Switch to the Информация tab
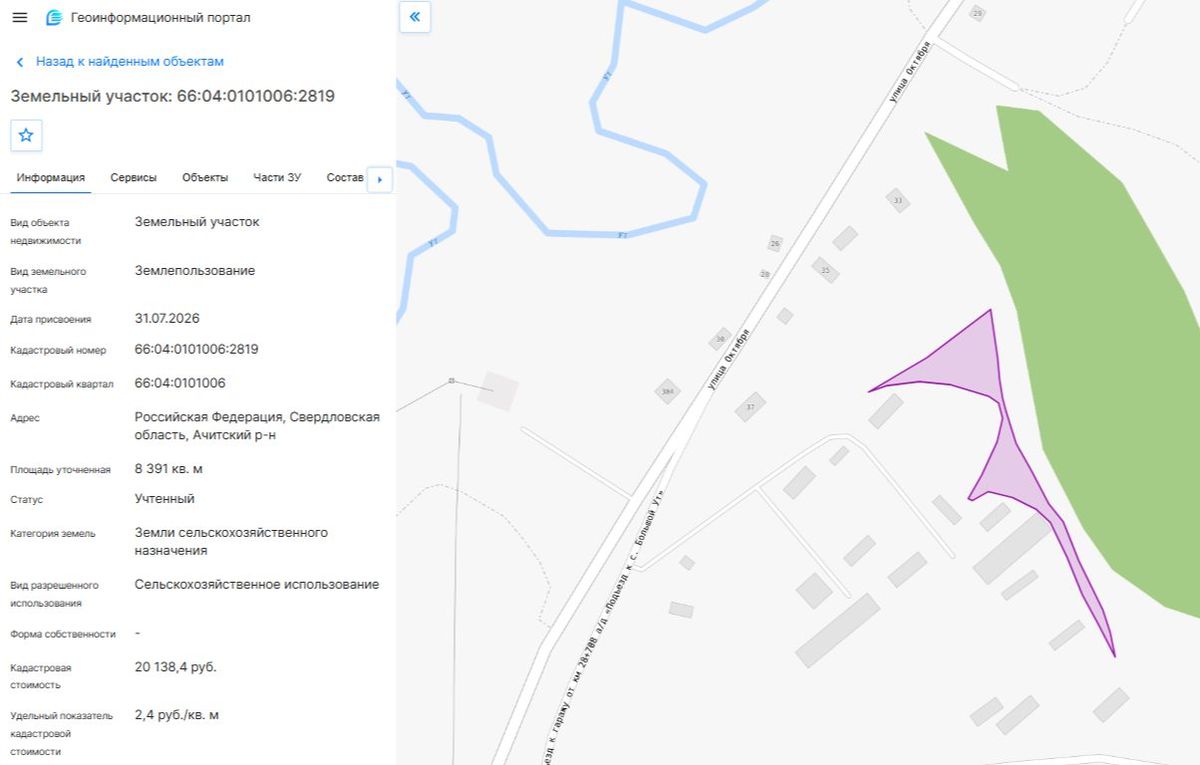 51,178
